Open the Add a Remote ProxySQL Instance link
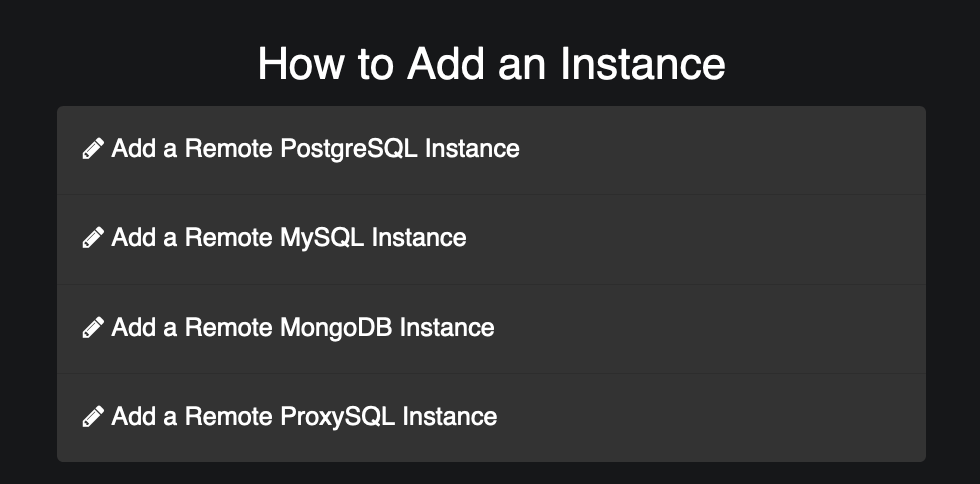 tap(304, 417)
